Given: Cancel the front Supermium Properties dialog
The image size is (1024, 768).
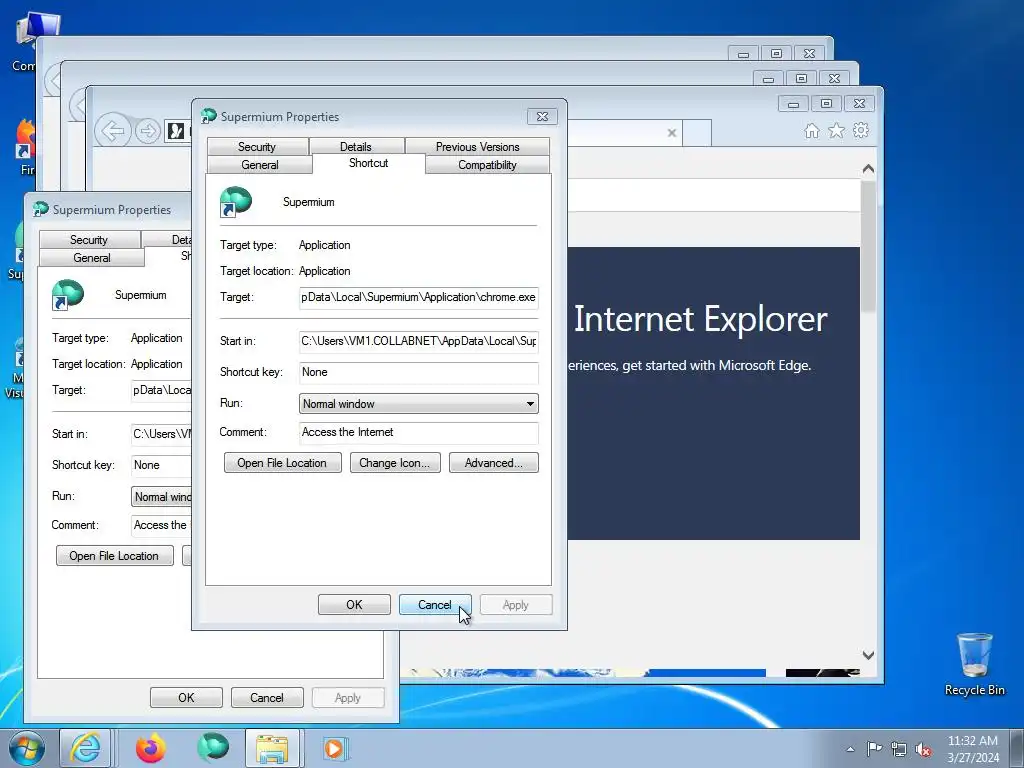Looking at the screenshot, I should click(x=435, y=605).
